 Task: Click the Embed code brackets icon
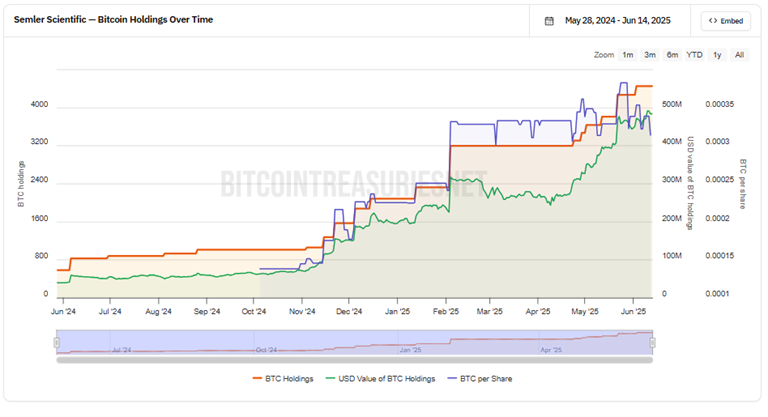tap(714, 21)
